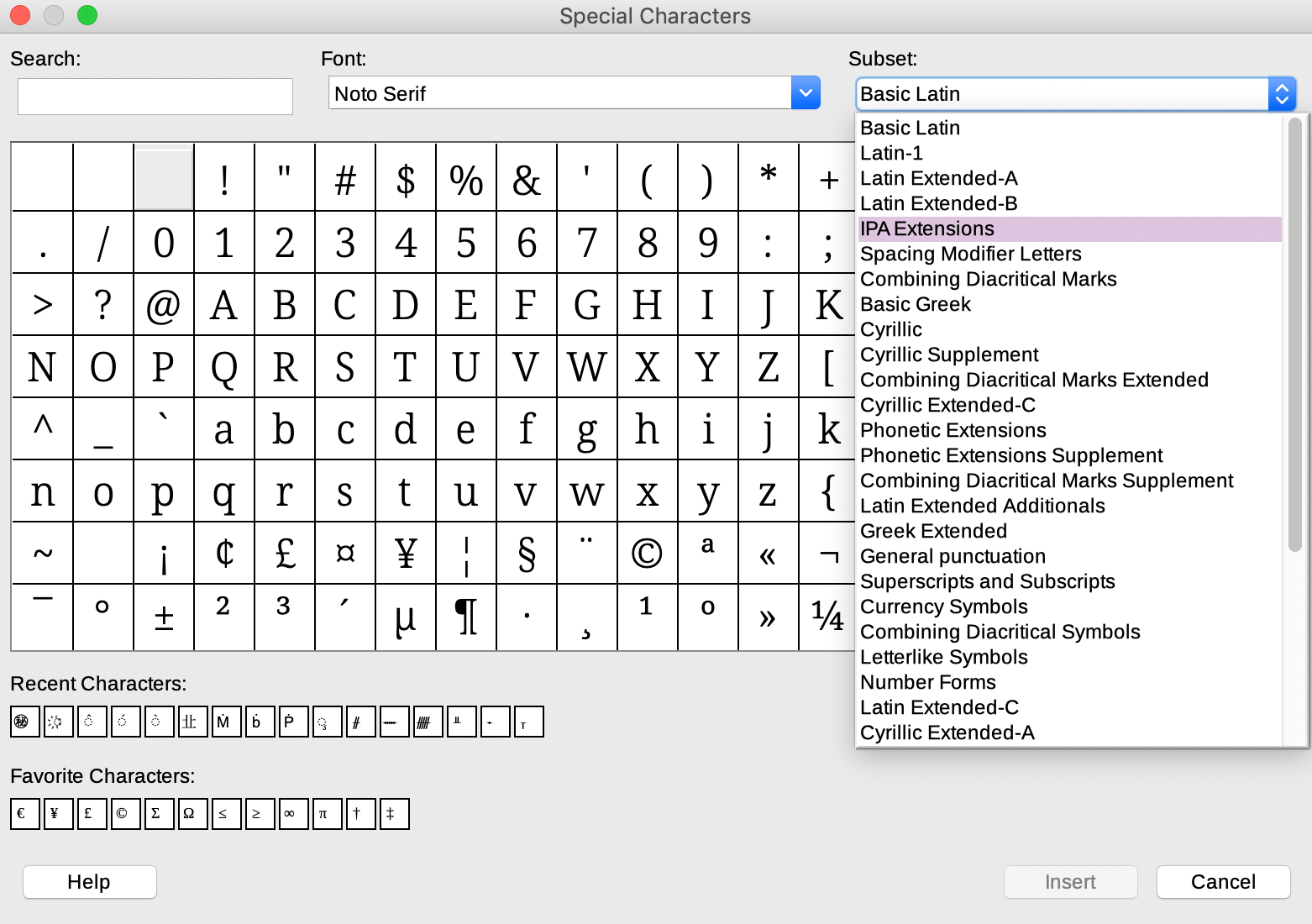
Task: Select the capital letter Q cell
Action: [224, 367]
